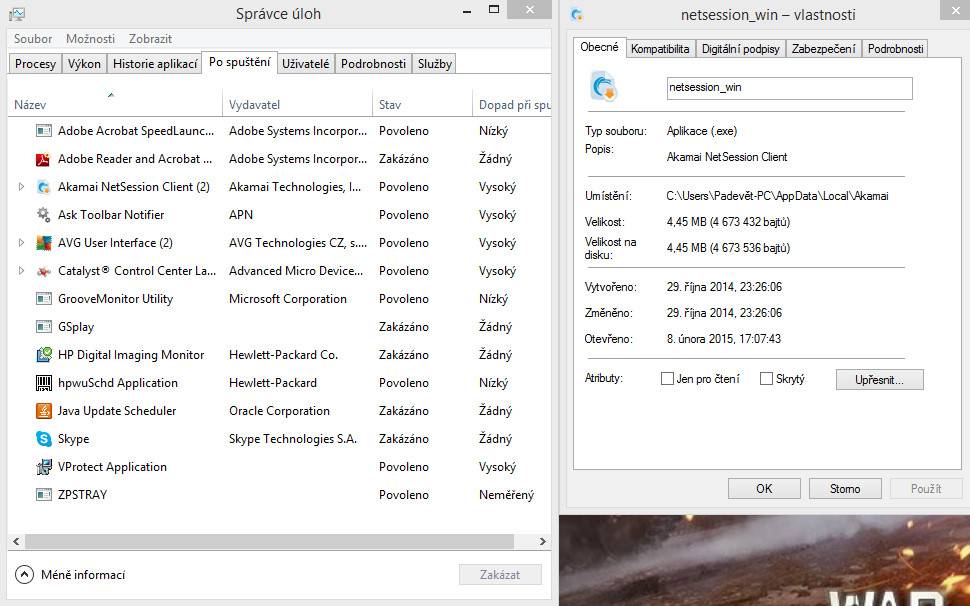Click the 'Akamai NetSession Client' description text
Screen dimensions: 970x606
coord(727,157)
